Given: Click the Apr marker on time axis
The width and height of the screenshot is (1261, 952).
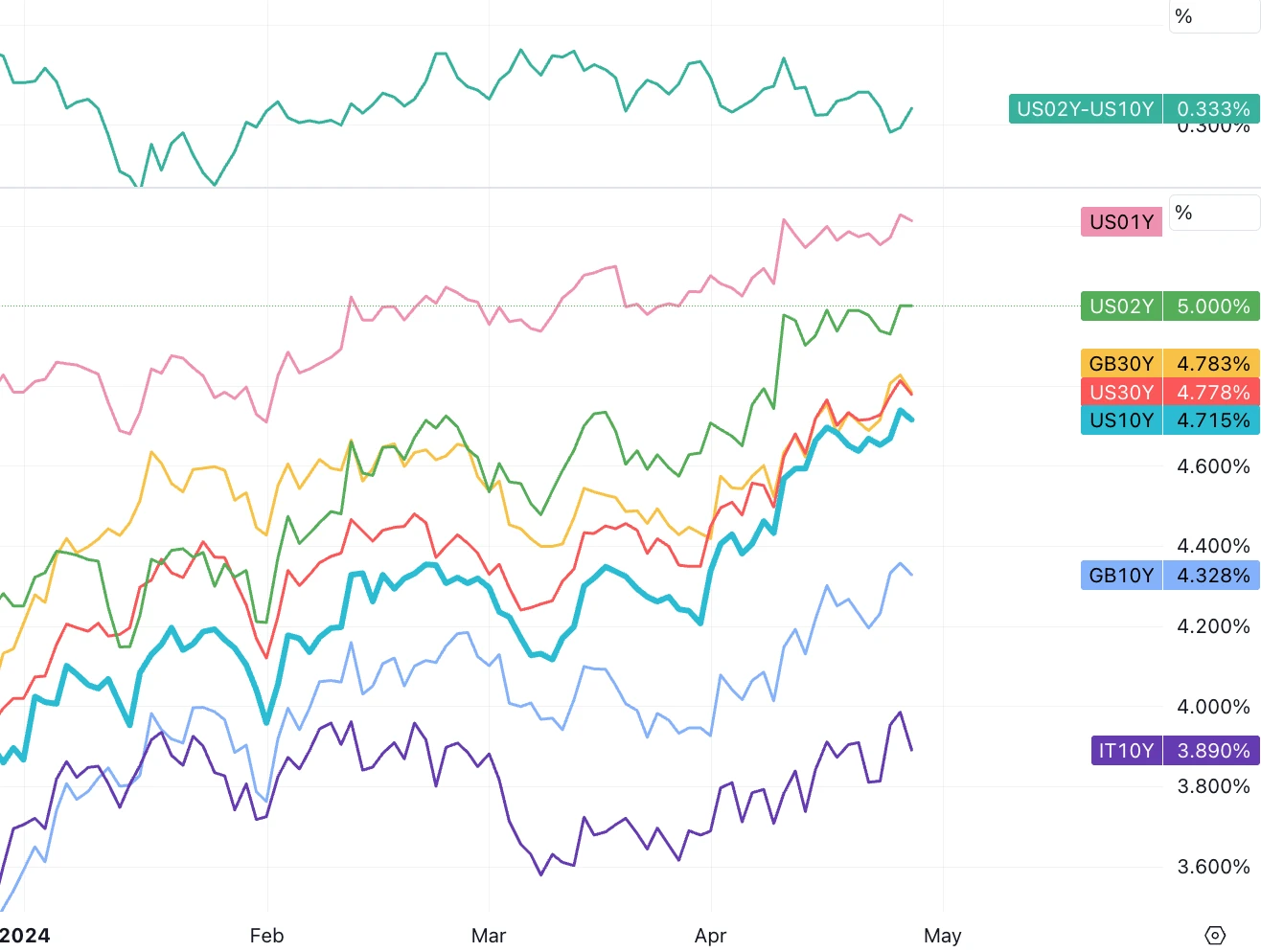Looking at the screenshot, I should 710,936.
